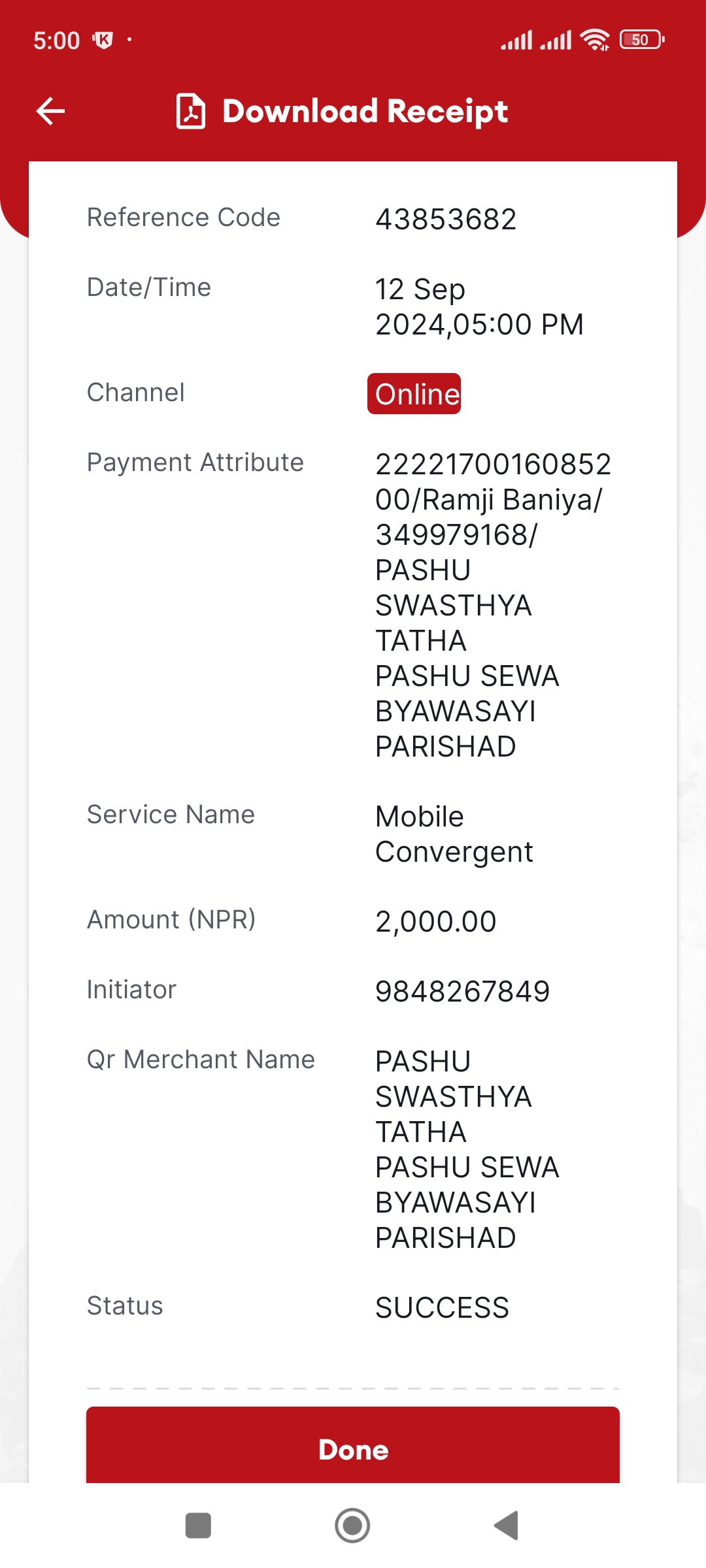Tap the back arrow in header

[50, 111]
